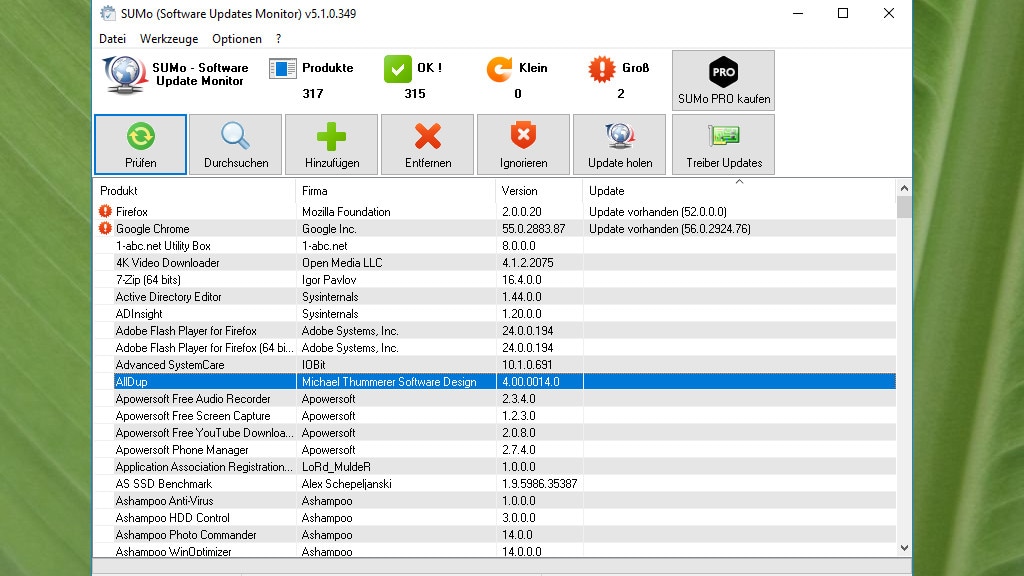Click IOBit company cell

[x=313, y=364]
